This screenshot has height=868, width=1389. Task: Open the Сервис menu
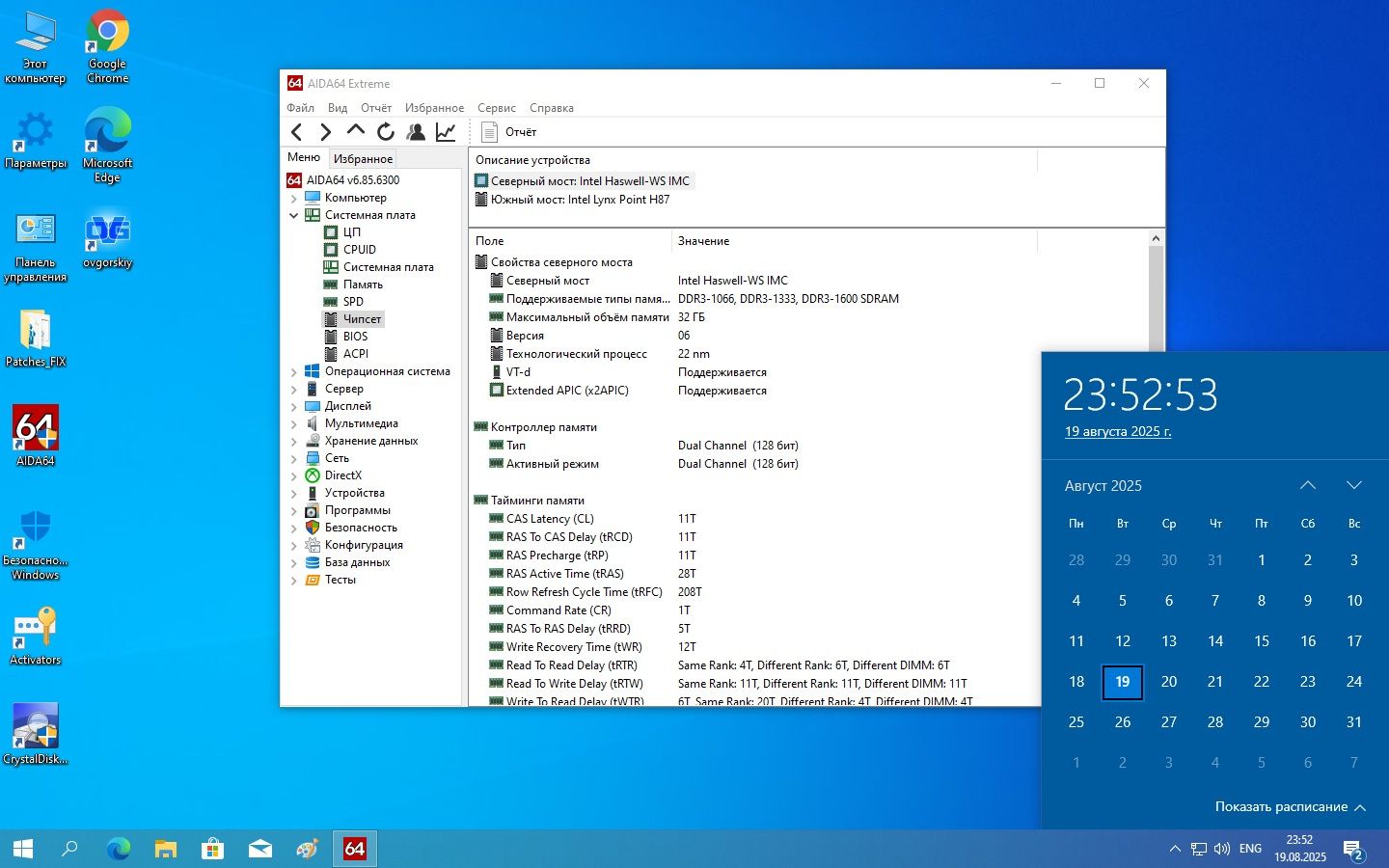pos(497,108)
